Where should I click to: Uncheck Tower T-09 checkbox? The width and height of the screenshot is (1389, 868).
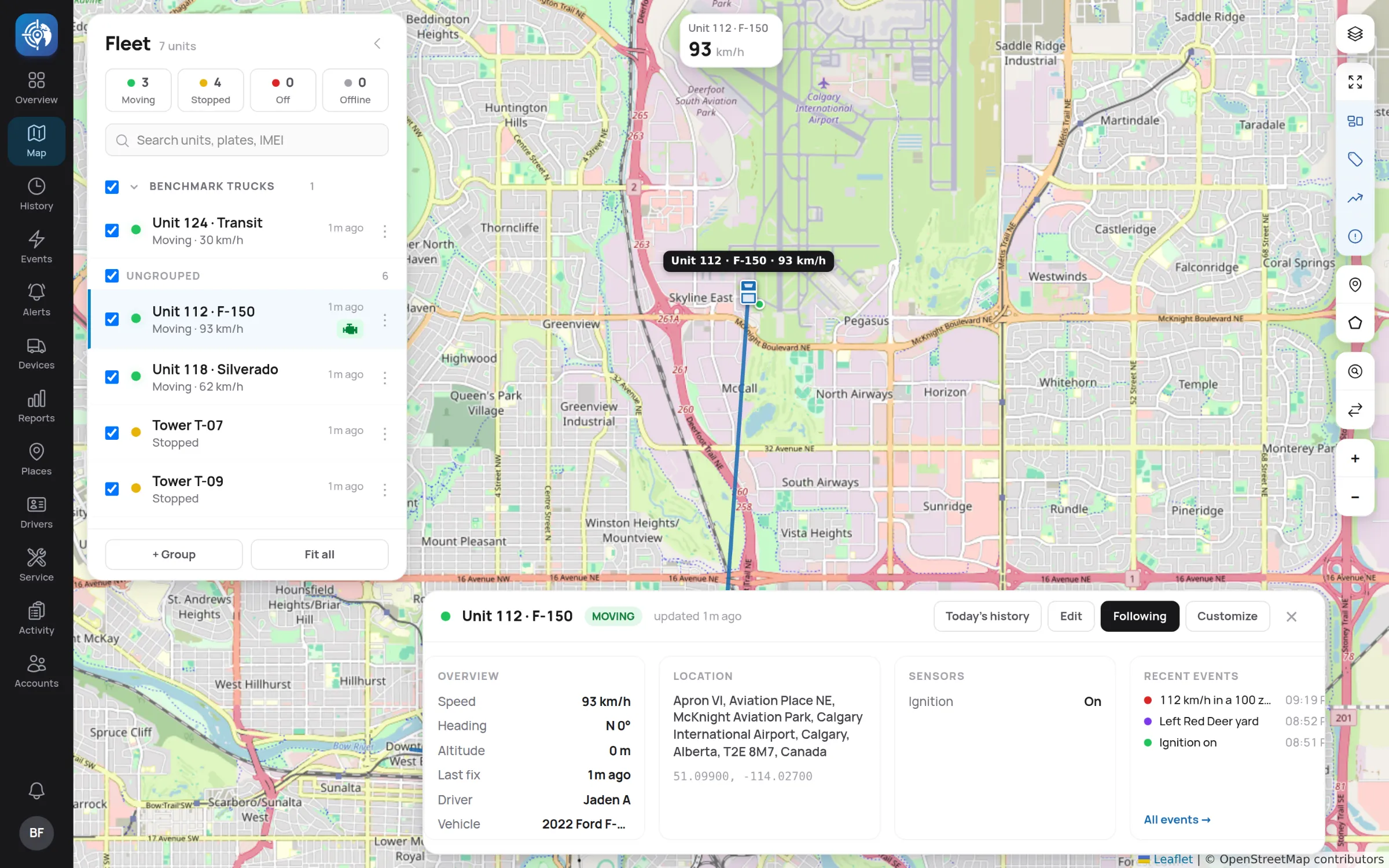(112, 489)
